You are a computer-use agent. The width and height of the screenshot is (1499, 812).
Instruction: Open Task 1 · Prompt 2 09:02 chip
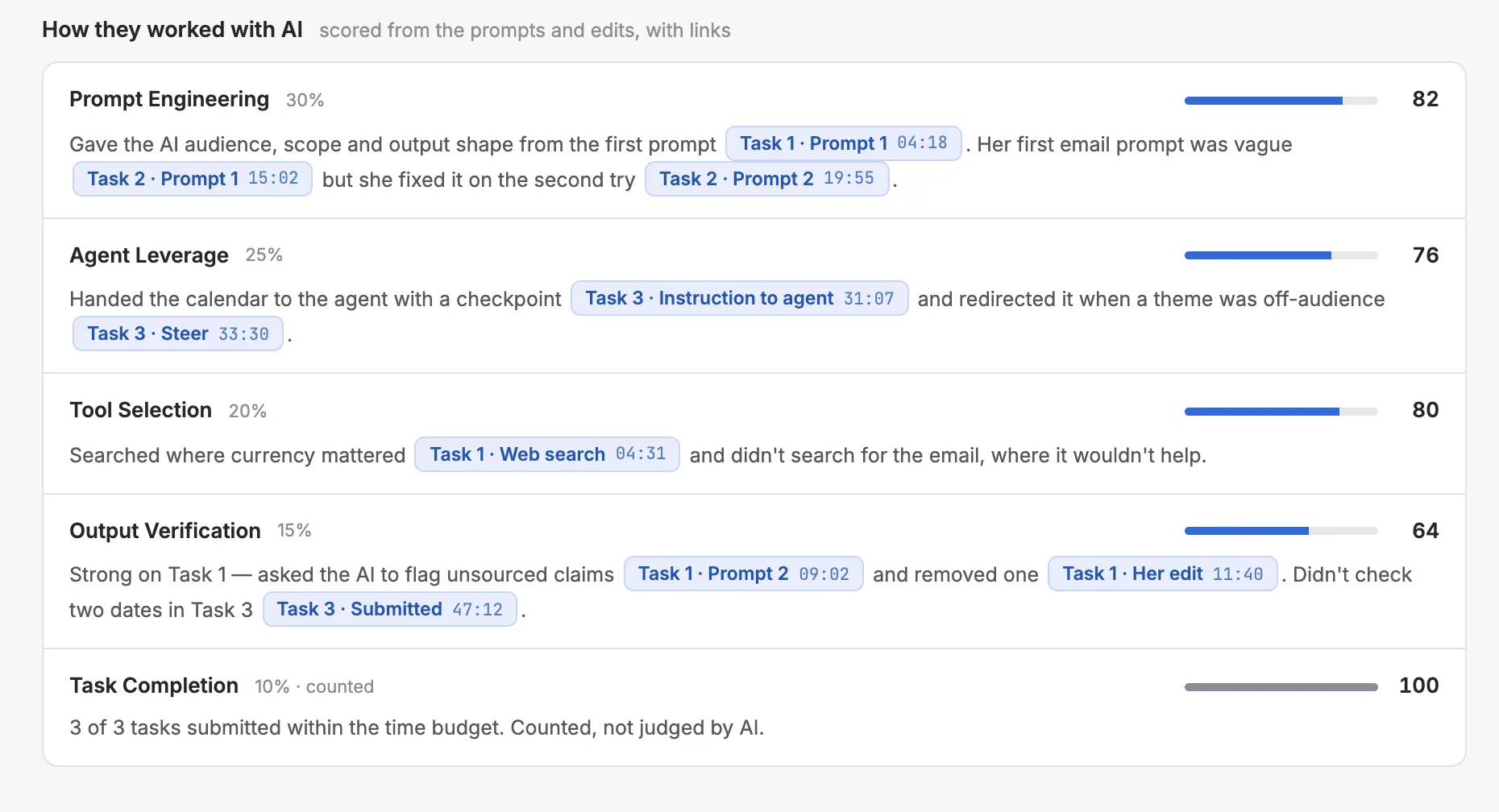point(743,574)
